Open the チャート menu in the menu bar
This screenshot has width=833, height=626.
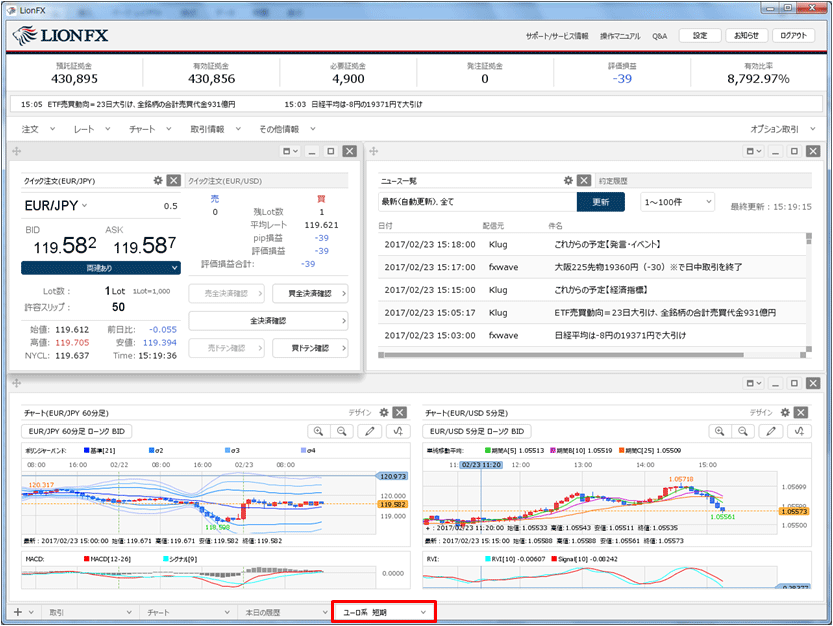(x=150, y=129)
